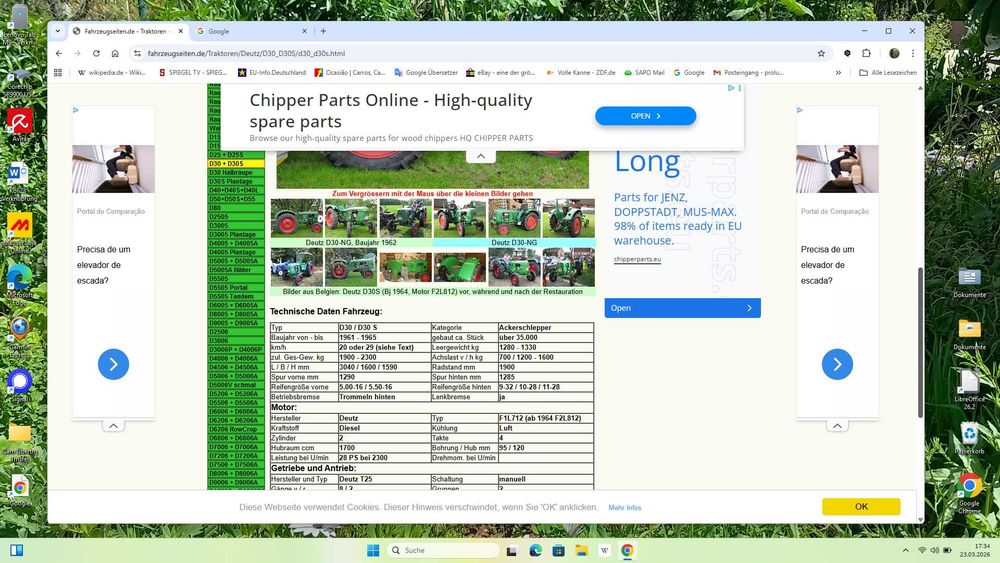Open the chipperparts.eu link
1000x563 pixels.
click(x=637, y=260)
